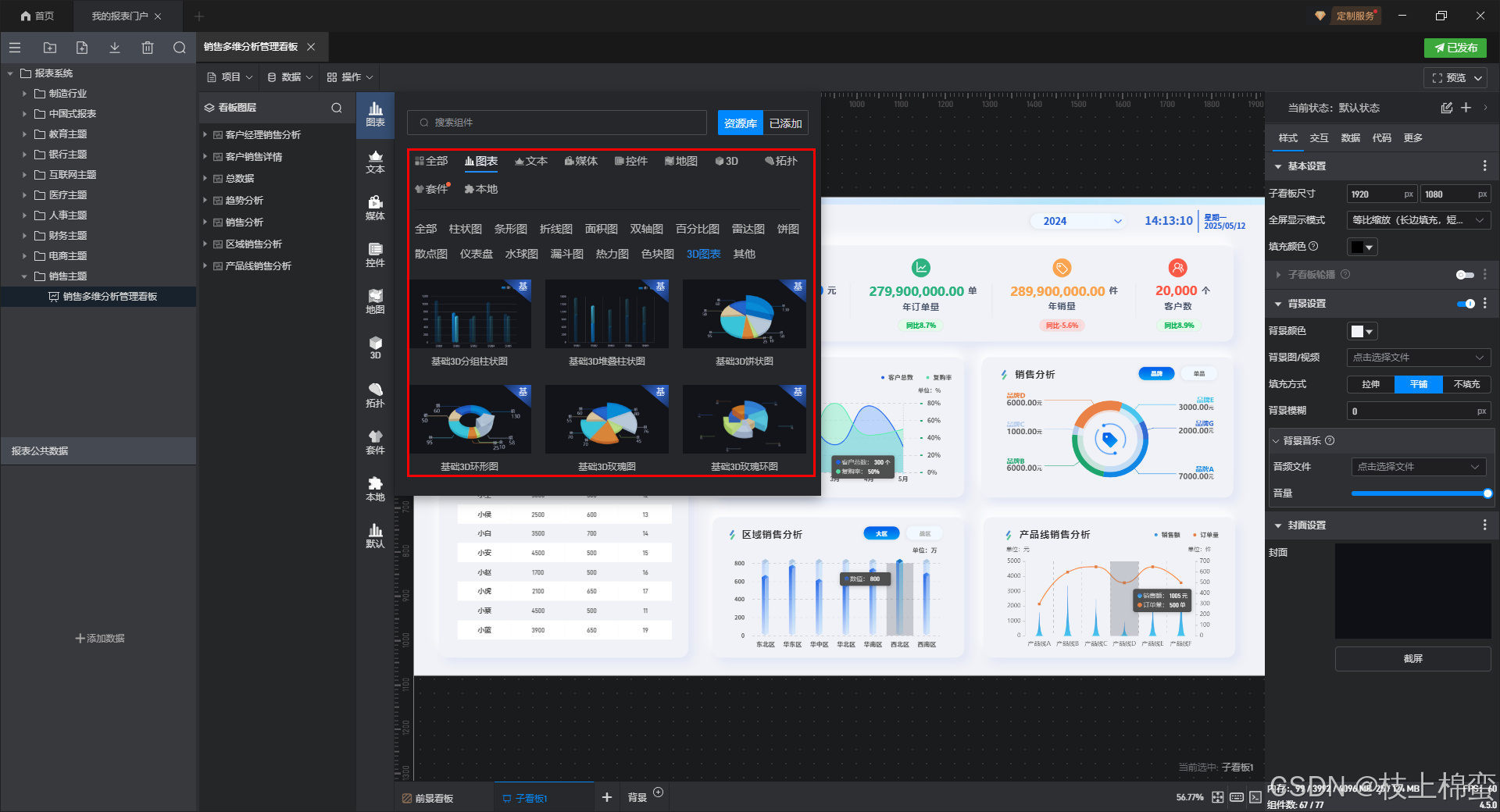Click the new file icon
The image size is (1500, 812).
[82, 48]
